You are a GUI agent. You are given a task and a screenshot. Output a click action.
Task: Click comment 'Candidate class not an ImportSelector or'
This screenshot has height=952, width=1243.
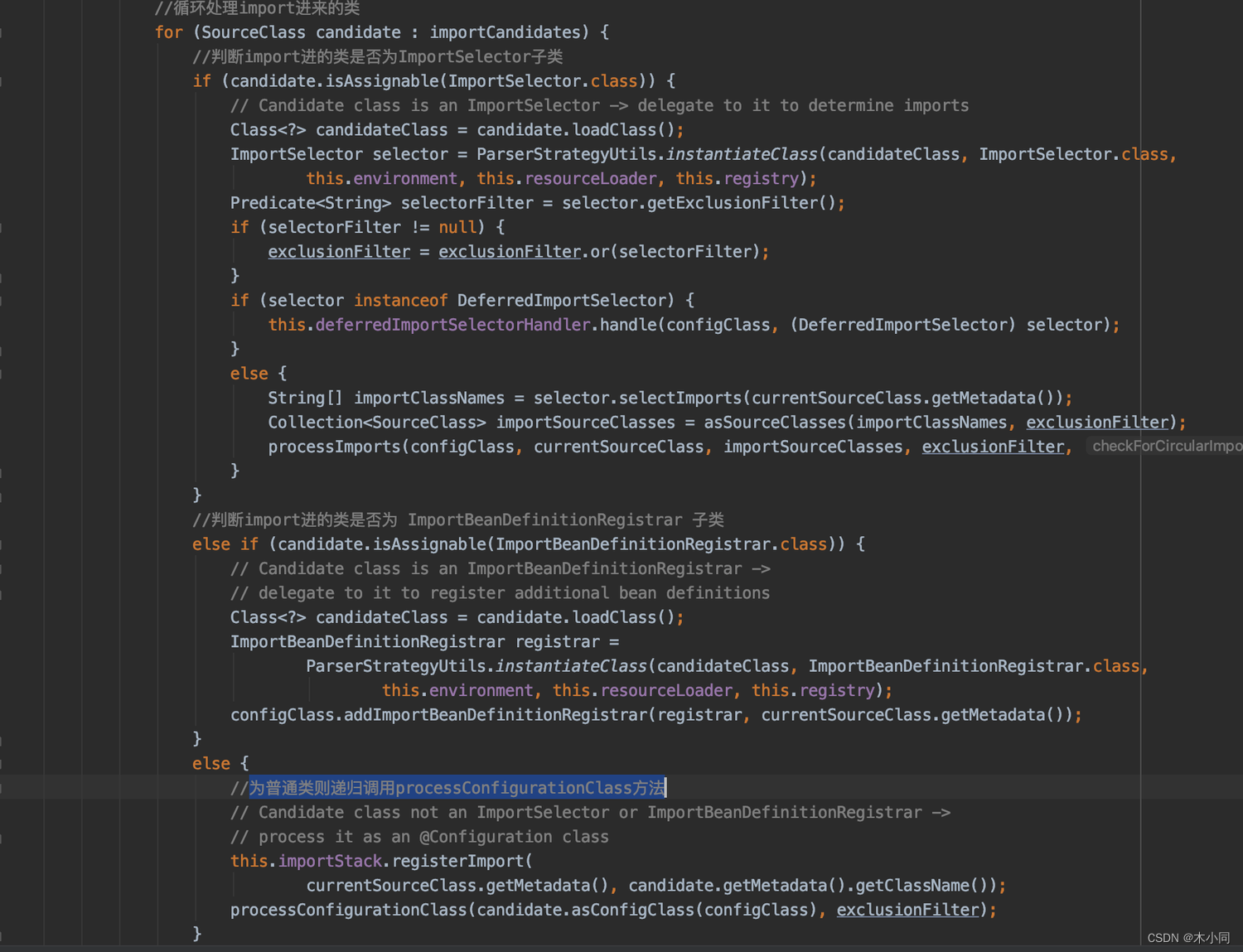(x=448, y=813)
